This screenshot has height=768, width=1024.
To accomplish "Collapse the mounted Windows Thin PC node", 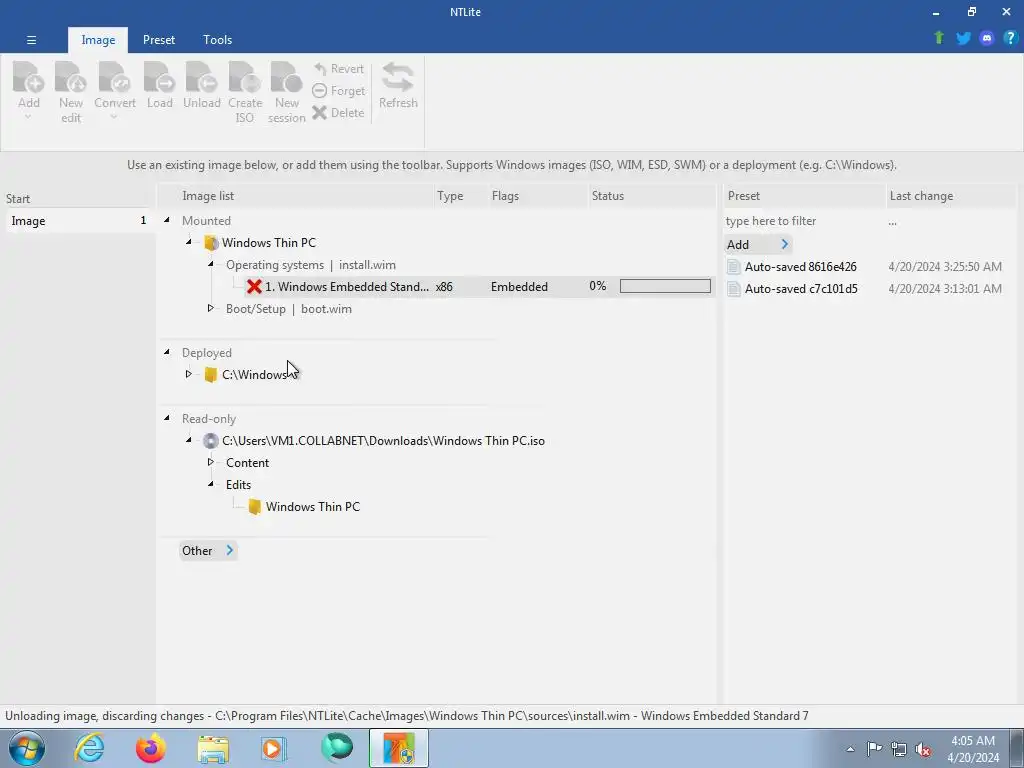I will (189, 242).
